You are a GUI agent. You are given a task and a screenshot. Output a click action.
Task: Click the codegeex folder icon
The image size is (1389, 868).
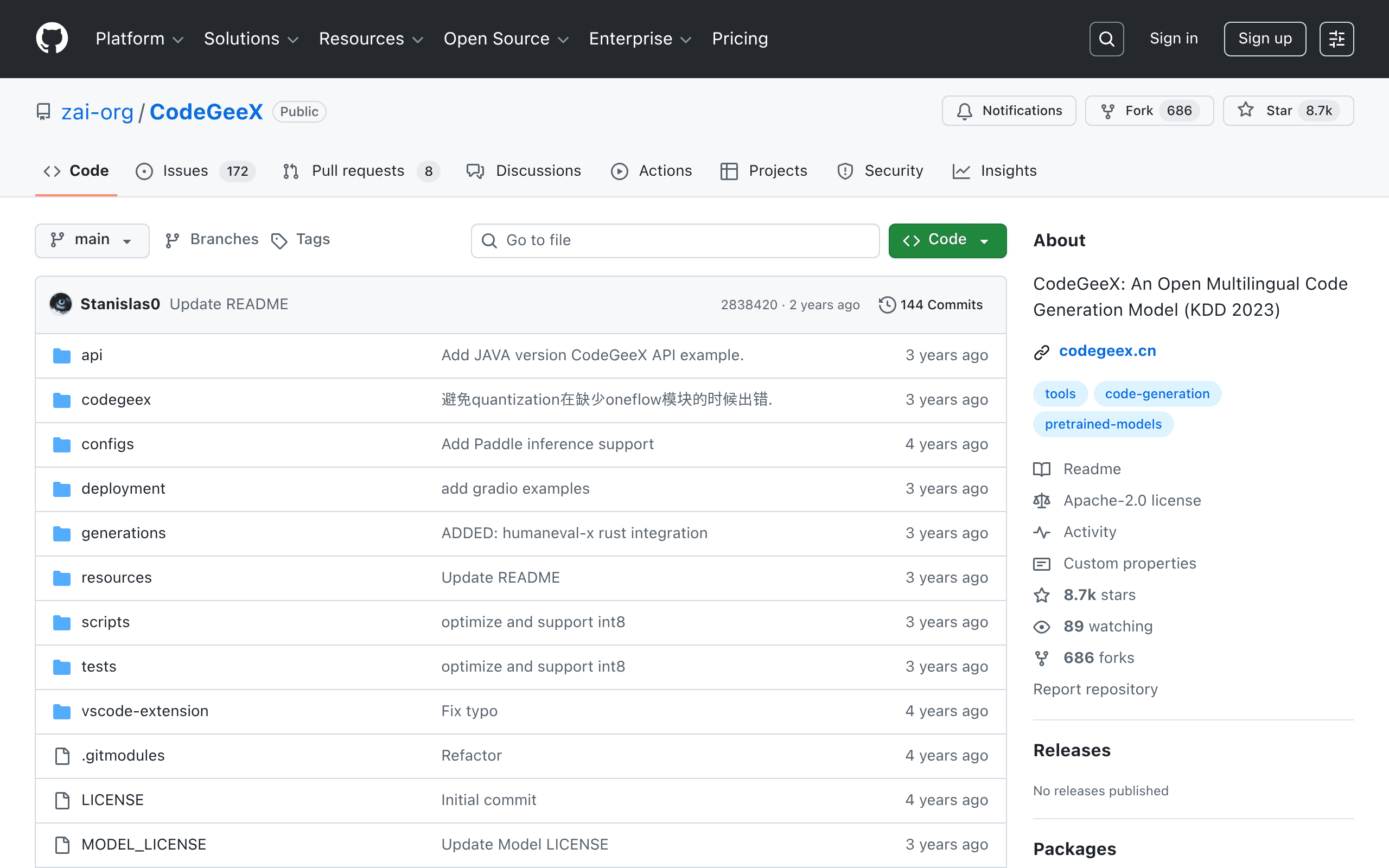tap(62, 400)
